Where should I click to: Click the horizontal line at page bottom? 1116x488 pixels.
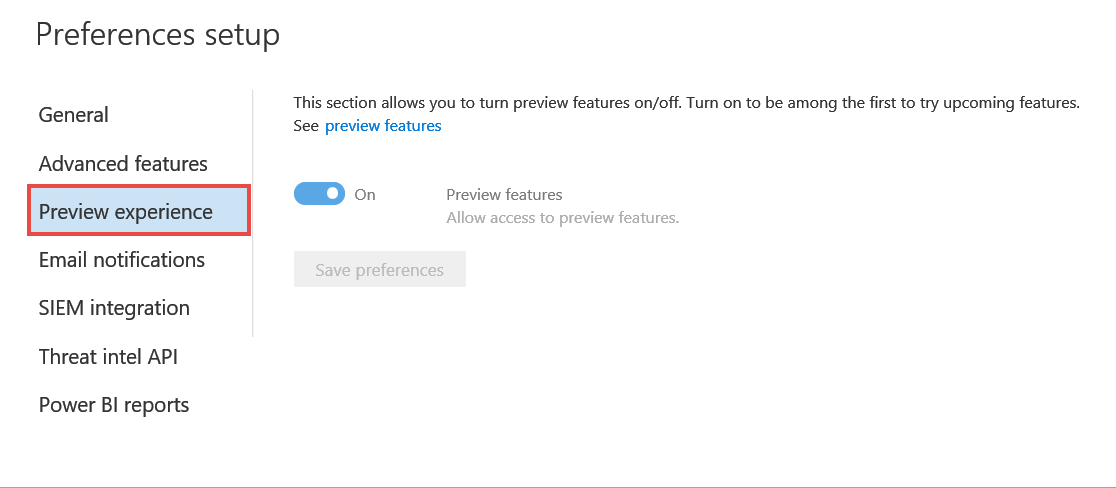pyautogui.click(x=558, y=487)
